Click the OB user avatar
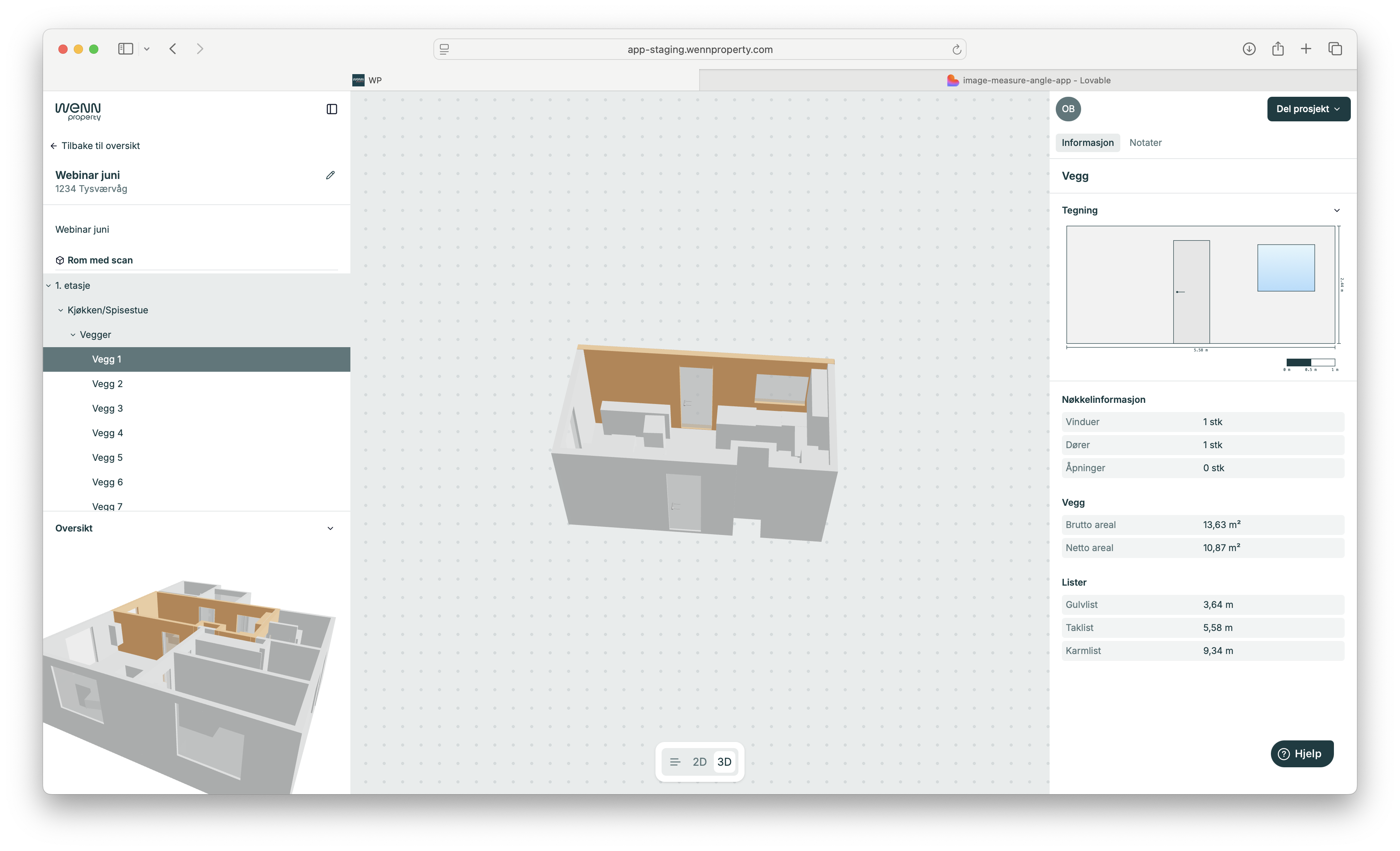Screen dimensions: 1400x851 pyautogui.click(x=1068, y=109)
